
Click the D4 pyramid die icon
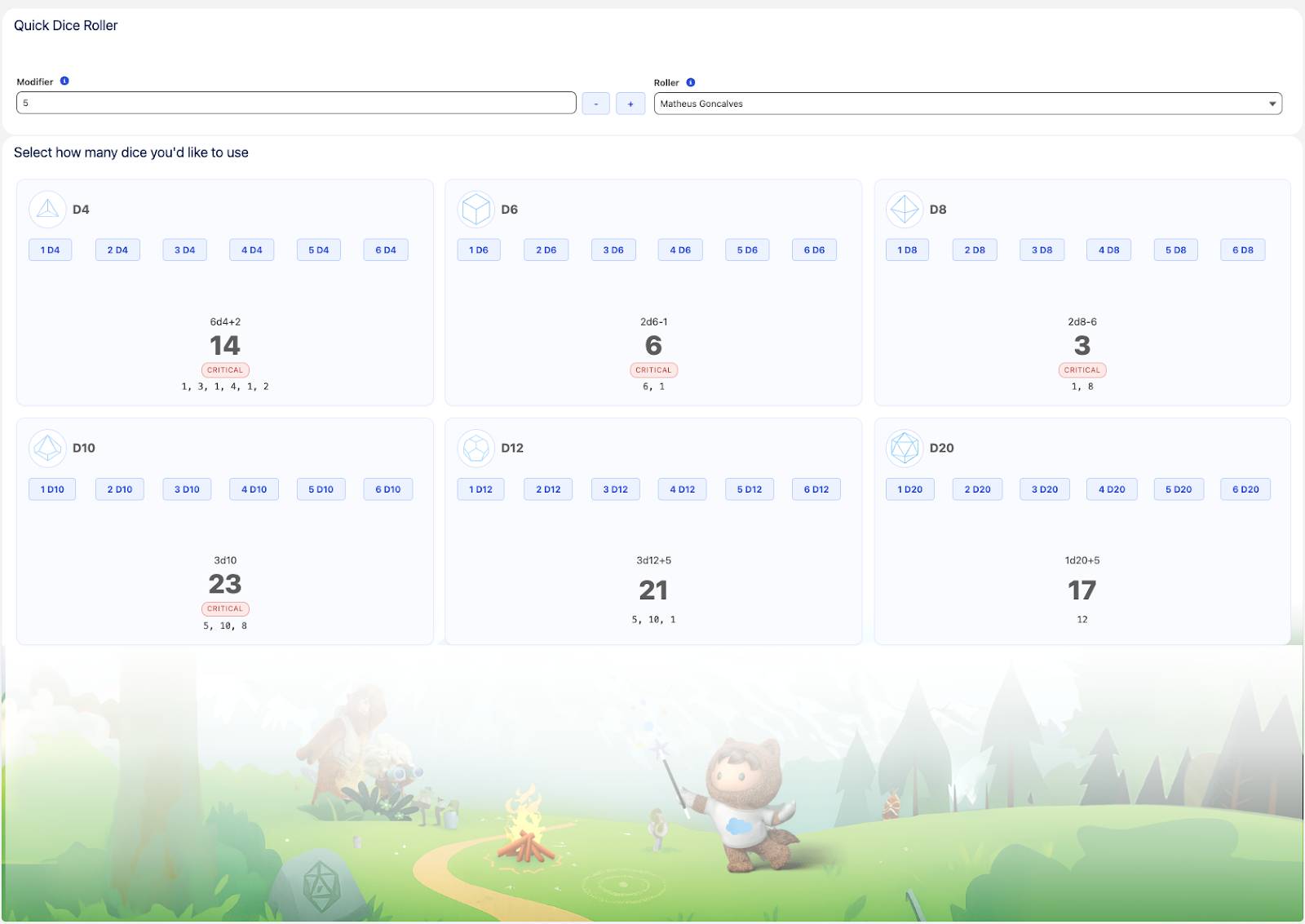47,209
